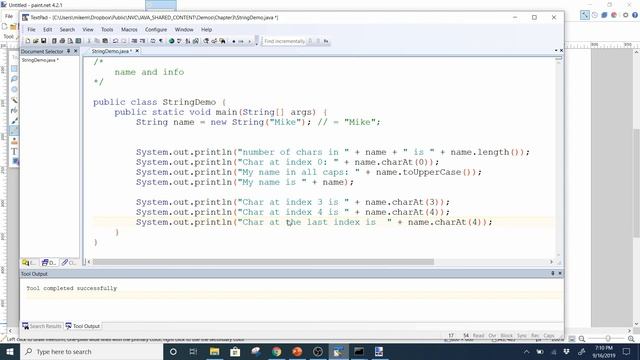Click the Undo arrow icon in TextPad toolbar
640x360 pixels.
pyautogui.click(x=115, y=41)
